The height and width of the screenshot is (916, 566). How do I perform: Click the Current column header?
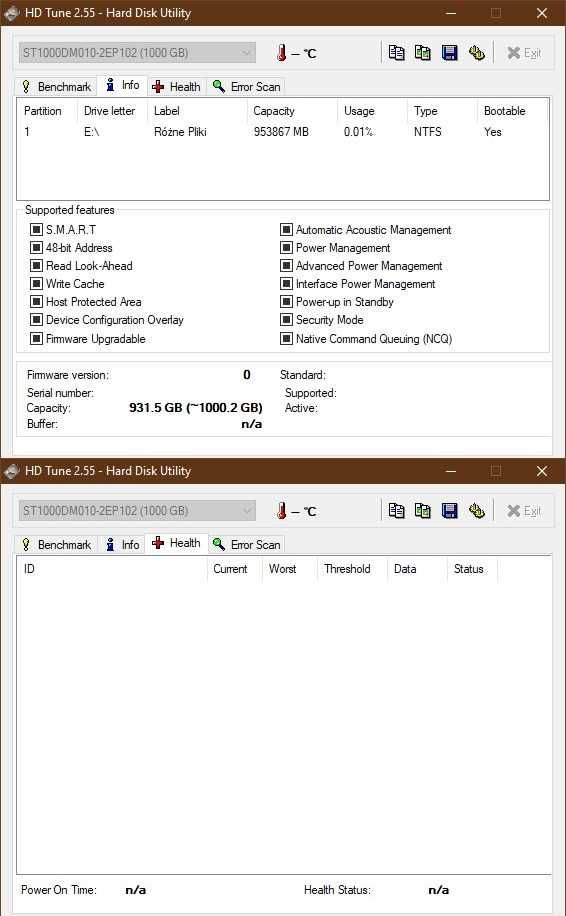235,569
